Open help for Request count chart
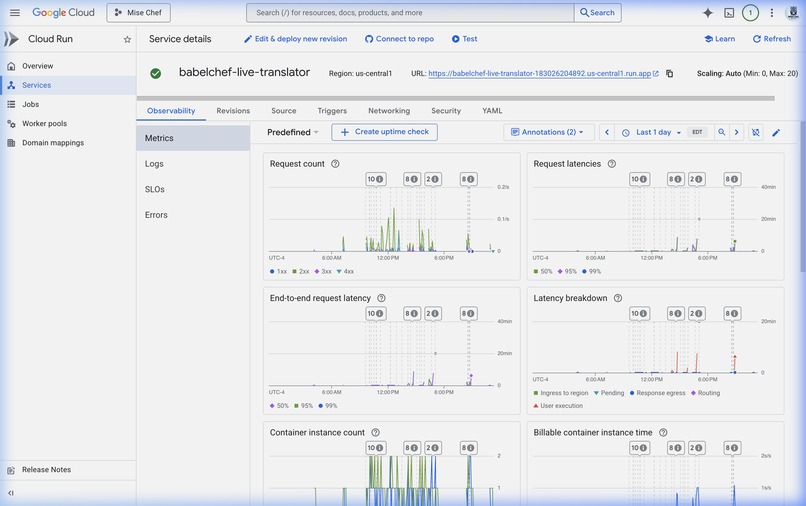 click(335, 164)
